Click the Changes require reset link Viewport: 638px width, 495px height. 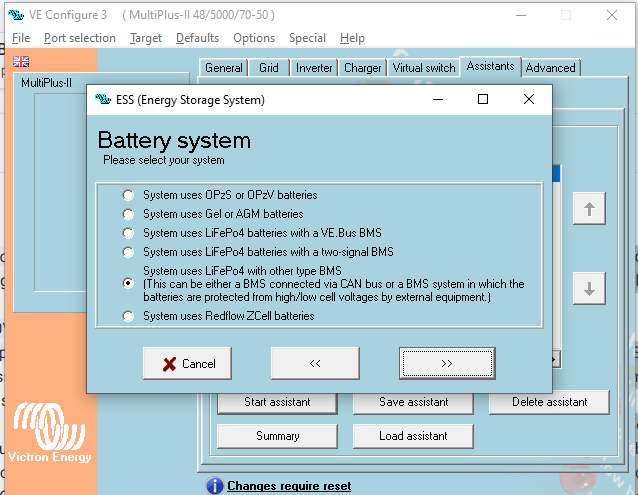coord(289,486)
